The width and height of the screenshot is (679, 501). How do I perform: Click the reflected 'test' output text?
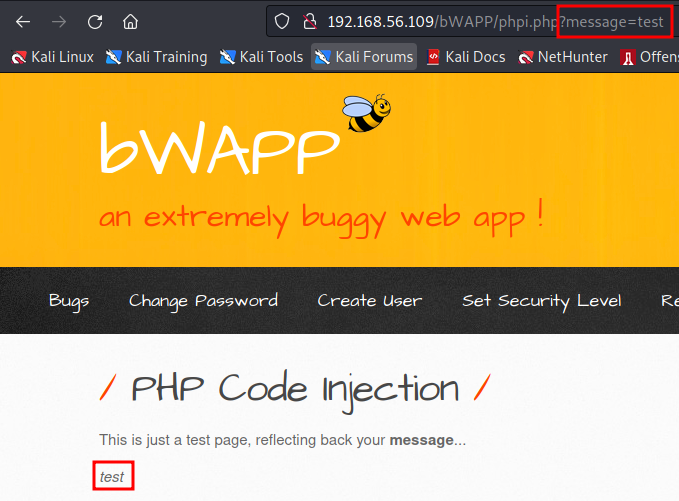pyautogui.click(x=112, y=477)
